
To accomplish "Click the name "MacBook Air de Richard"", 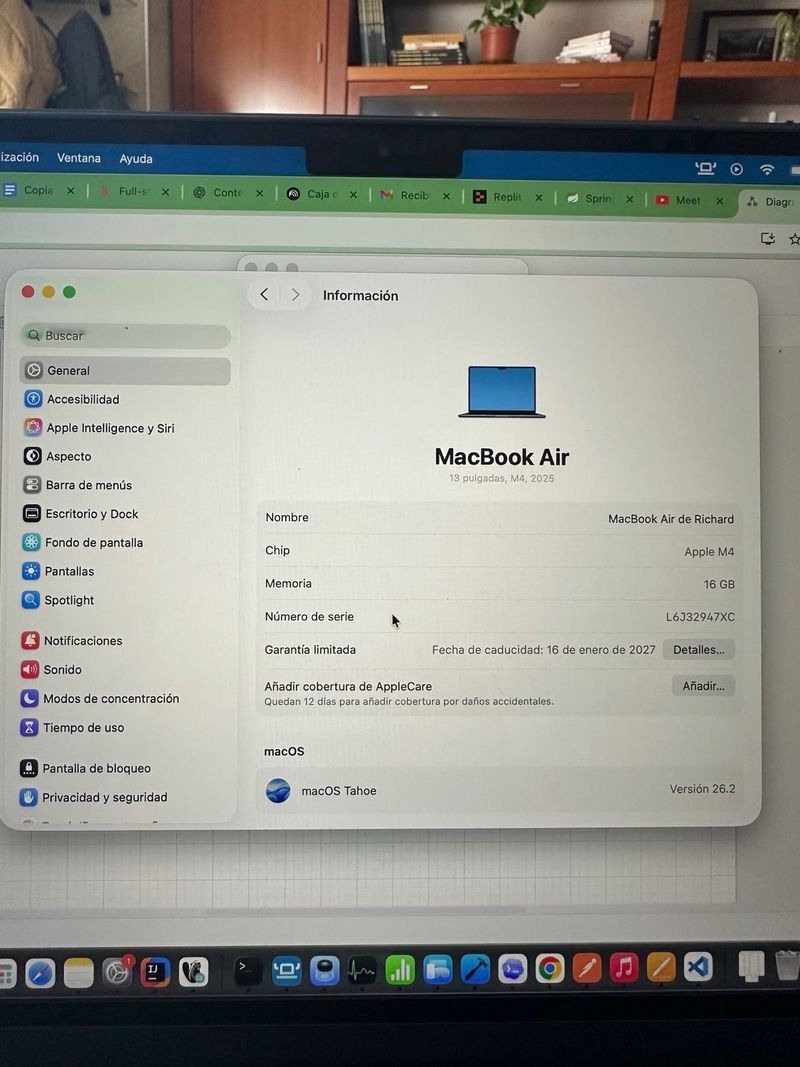I will pyautogui.click(x=671, y=519).
